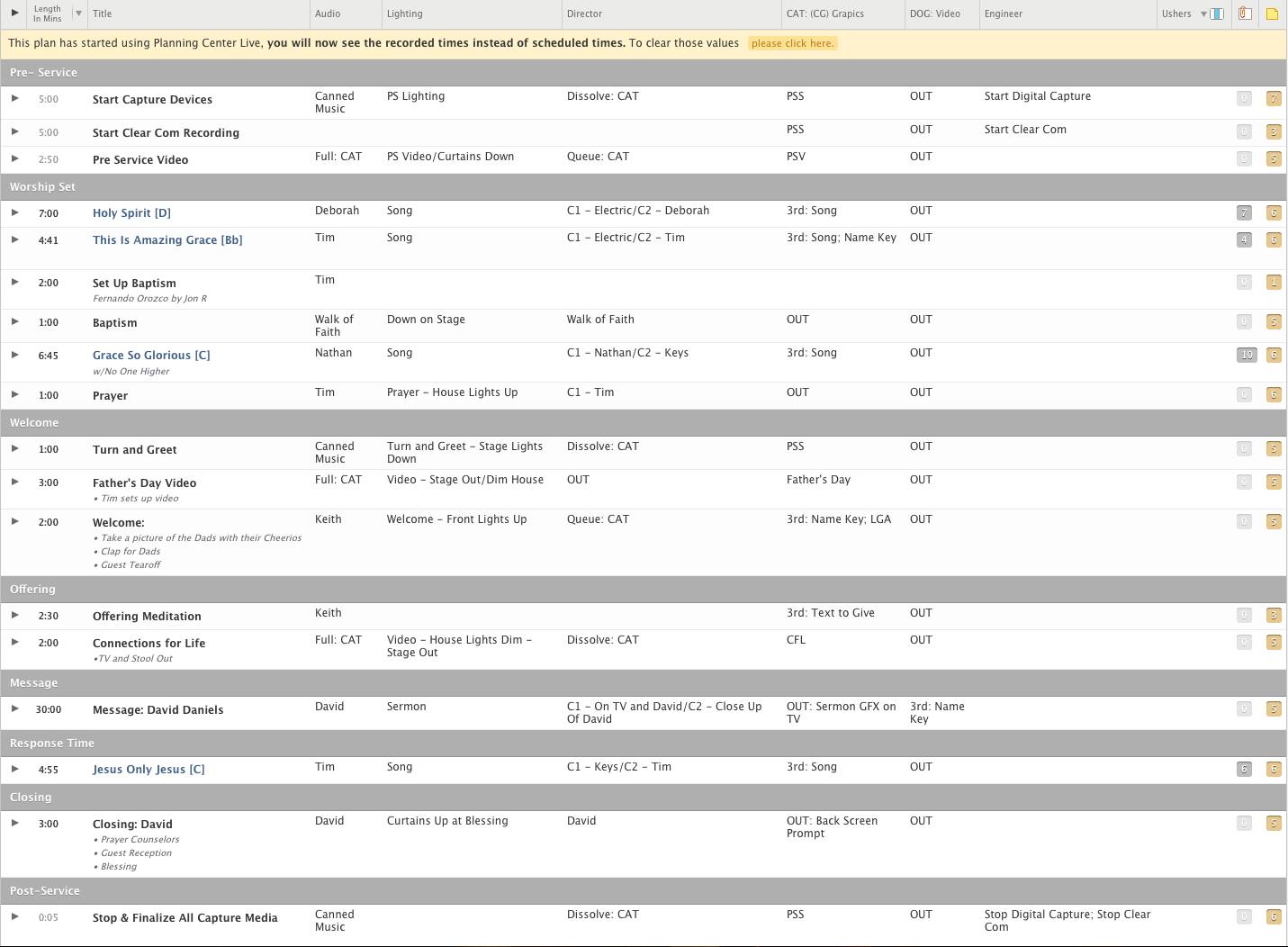Open attachments badge for Grace So Glorious
1288x947 pixels.
coord(1247,355)
